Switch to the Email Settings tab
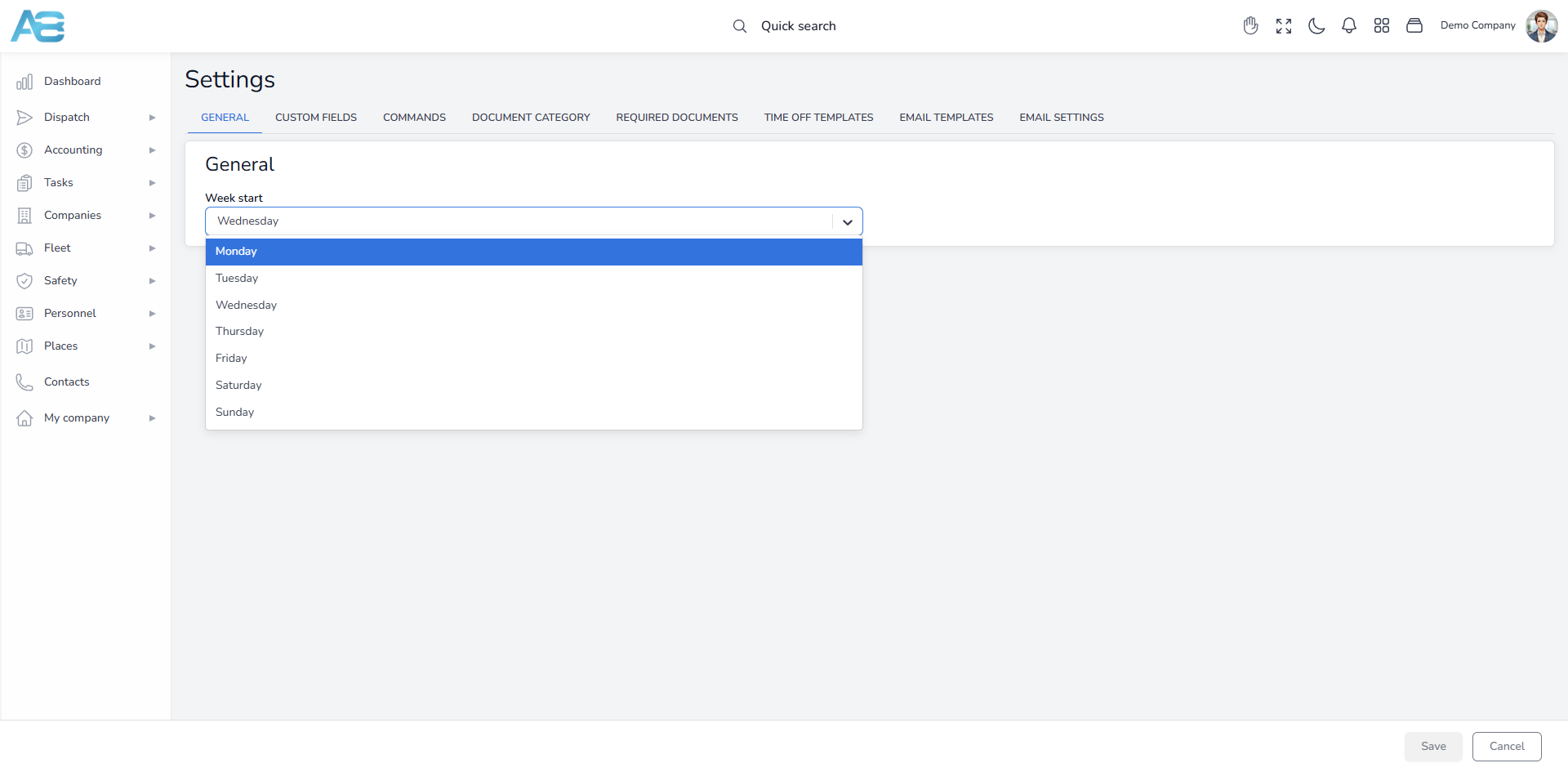This screenshot has height=772, width=1568. click(1062, 118)
